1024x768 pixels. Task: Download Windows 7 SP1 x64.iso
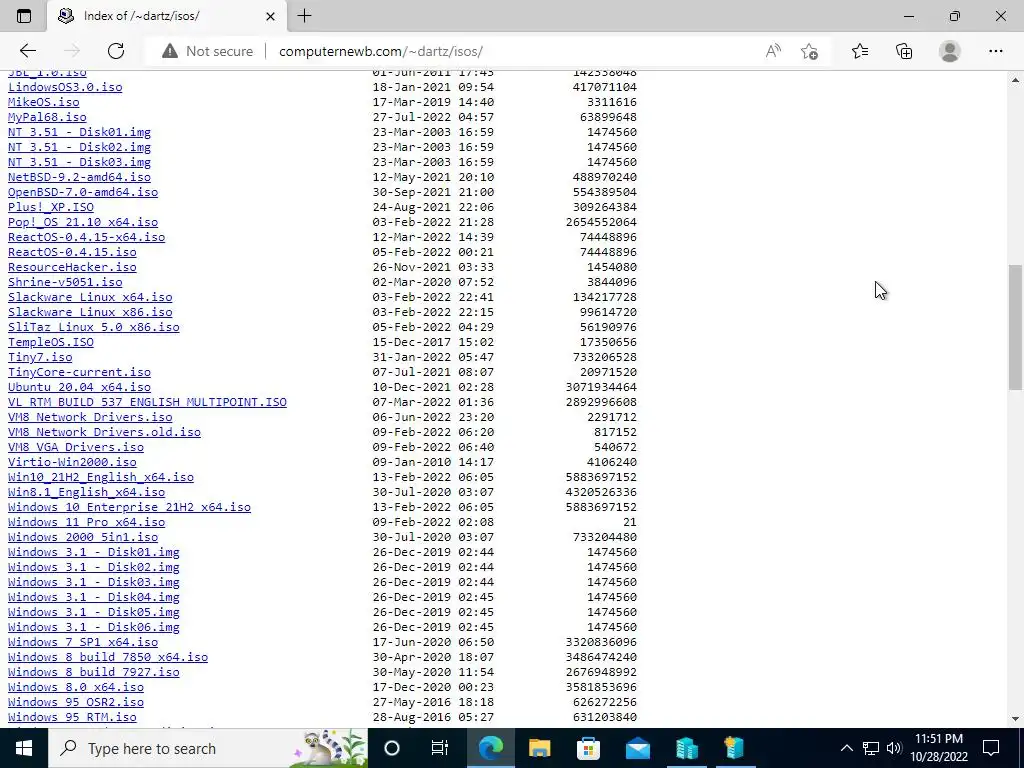(x=83, y=643)
